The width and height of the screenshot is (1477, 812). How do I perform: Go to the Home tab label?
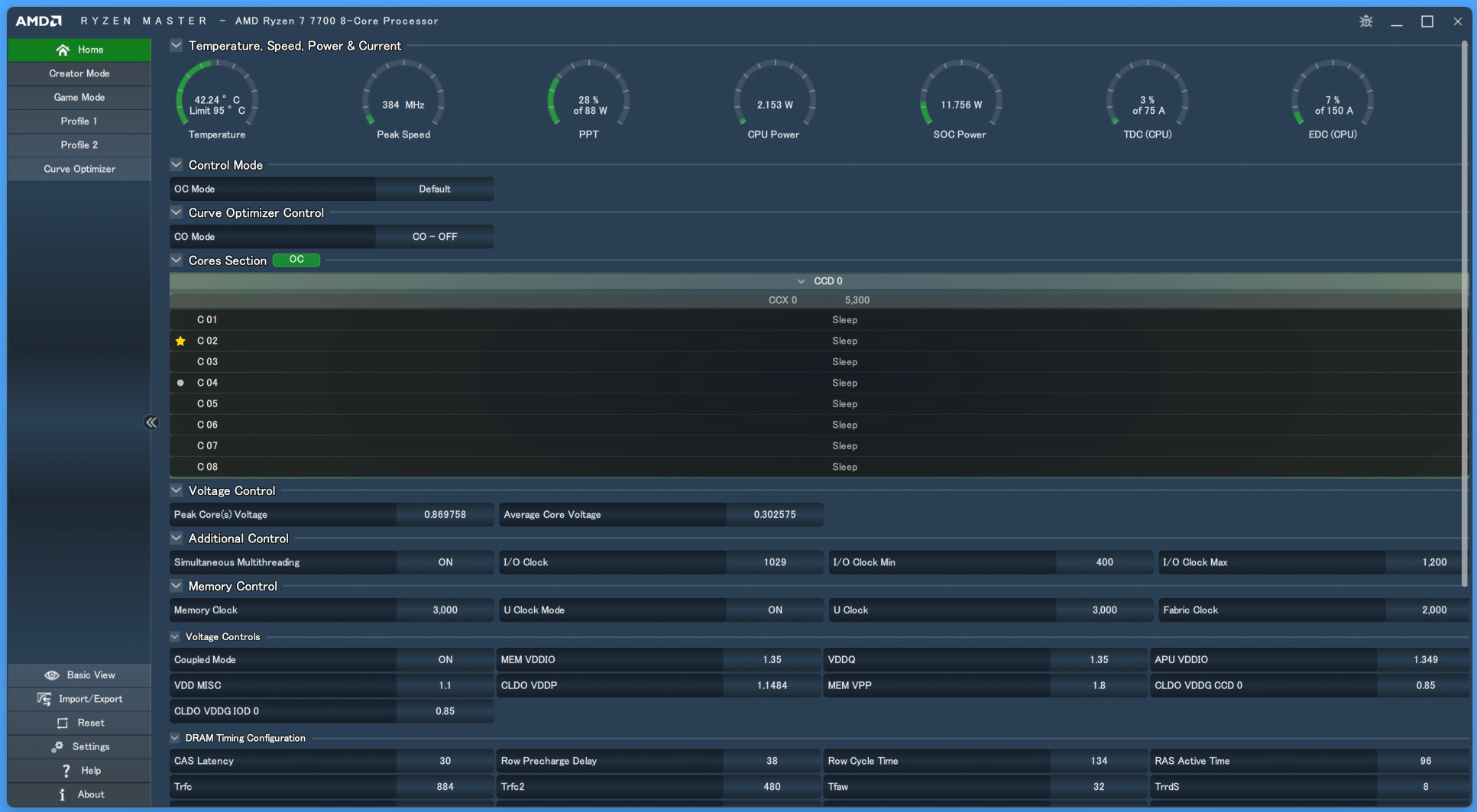coord(90,50)
